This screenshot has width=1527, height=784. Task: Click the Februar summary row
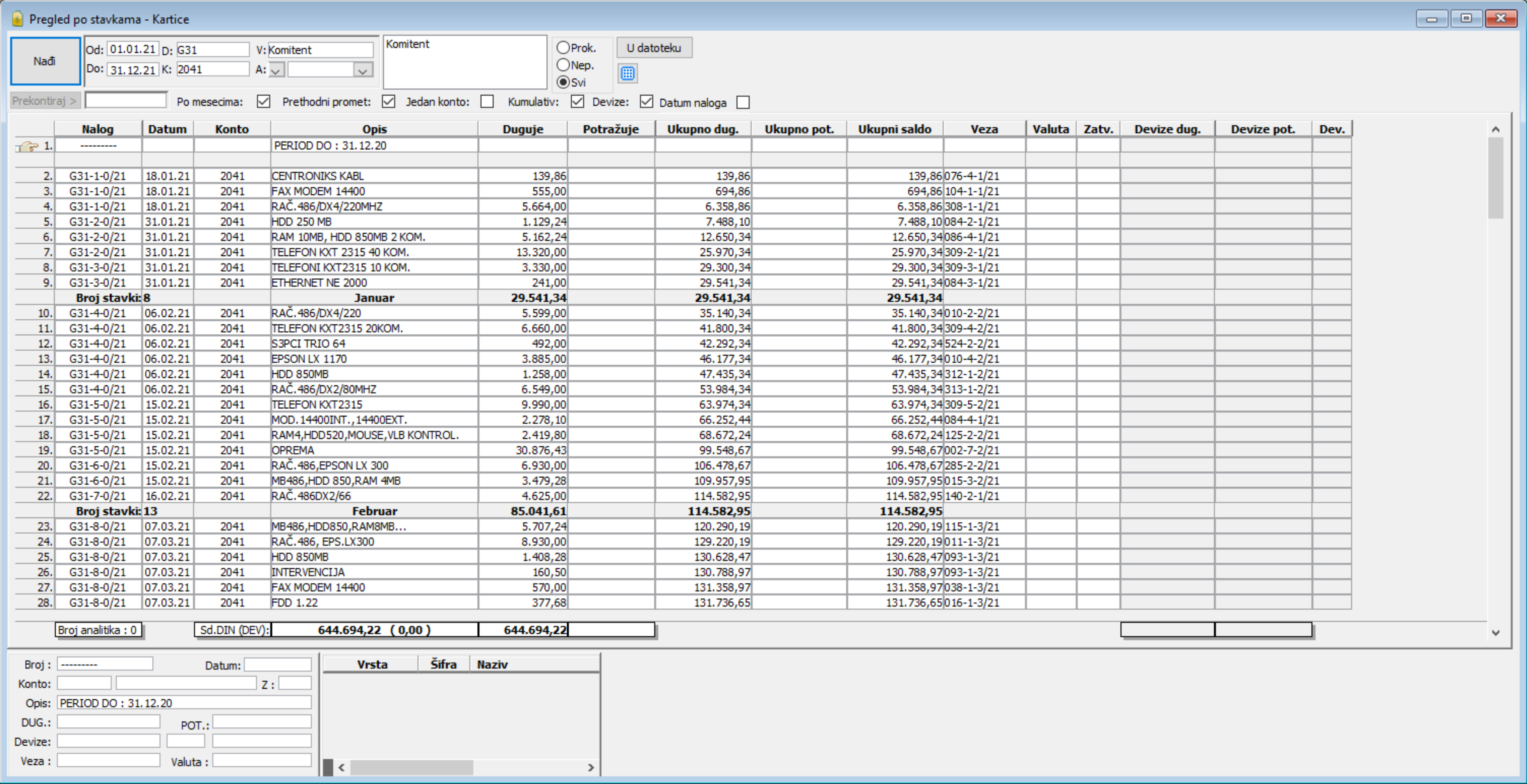click(x=683, y=511)
